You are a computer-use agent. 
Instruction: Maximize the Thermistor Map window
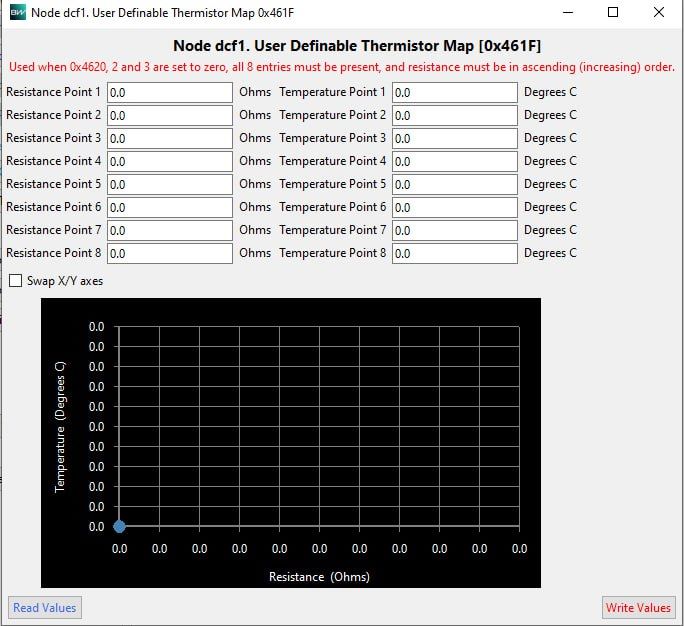click(x=613, y=12)
